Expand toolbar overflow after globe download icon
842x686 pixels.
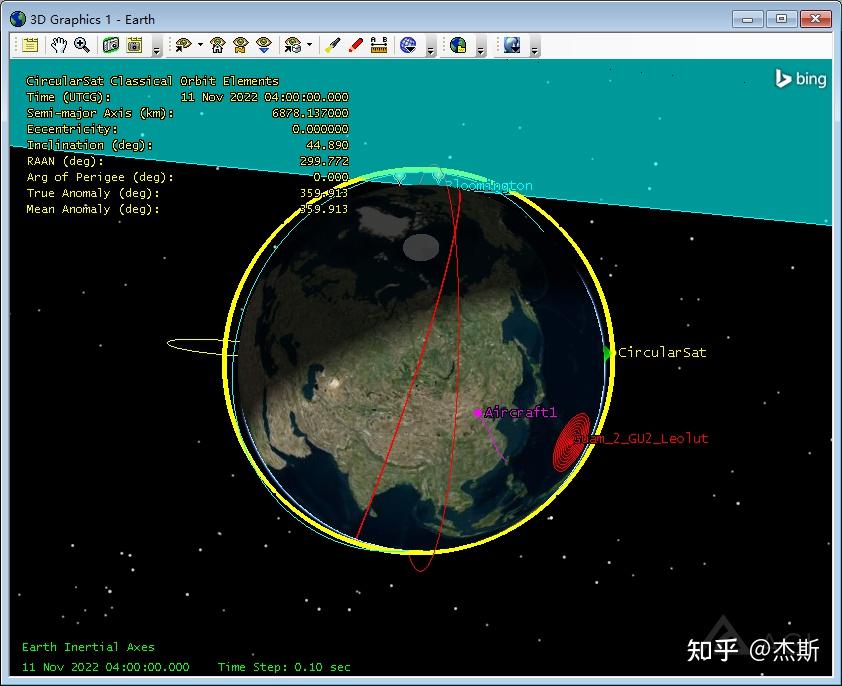[x=534, y=47]
